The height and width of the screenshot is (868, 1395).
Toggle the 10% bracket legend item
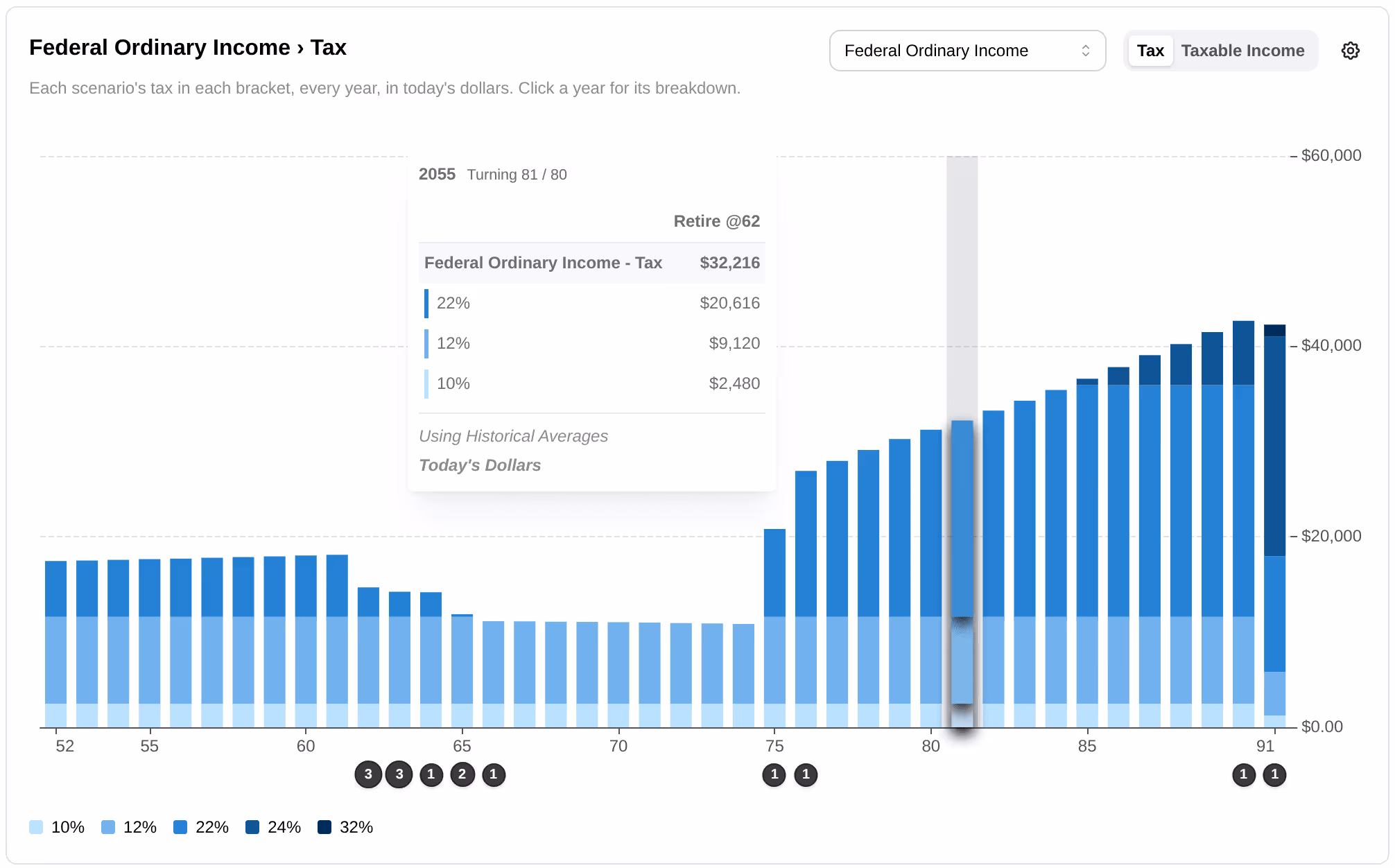point(57,827)
